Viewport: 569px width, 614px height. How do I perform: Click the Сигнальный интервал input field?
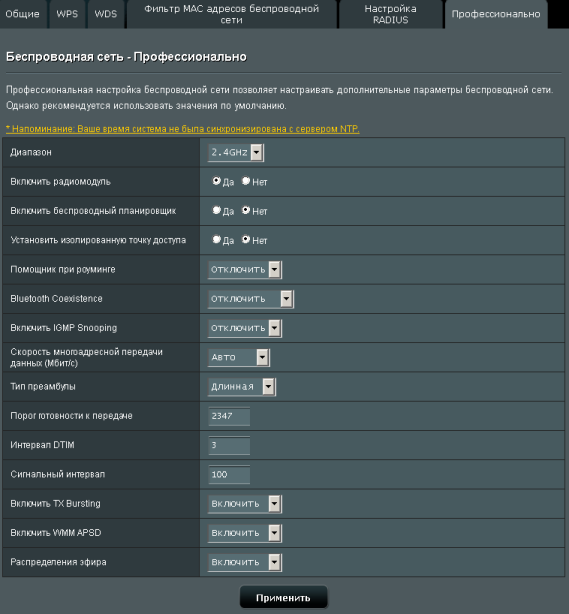pos(229,475)
